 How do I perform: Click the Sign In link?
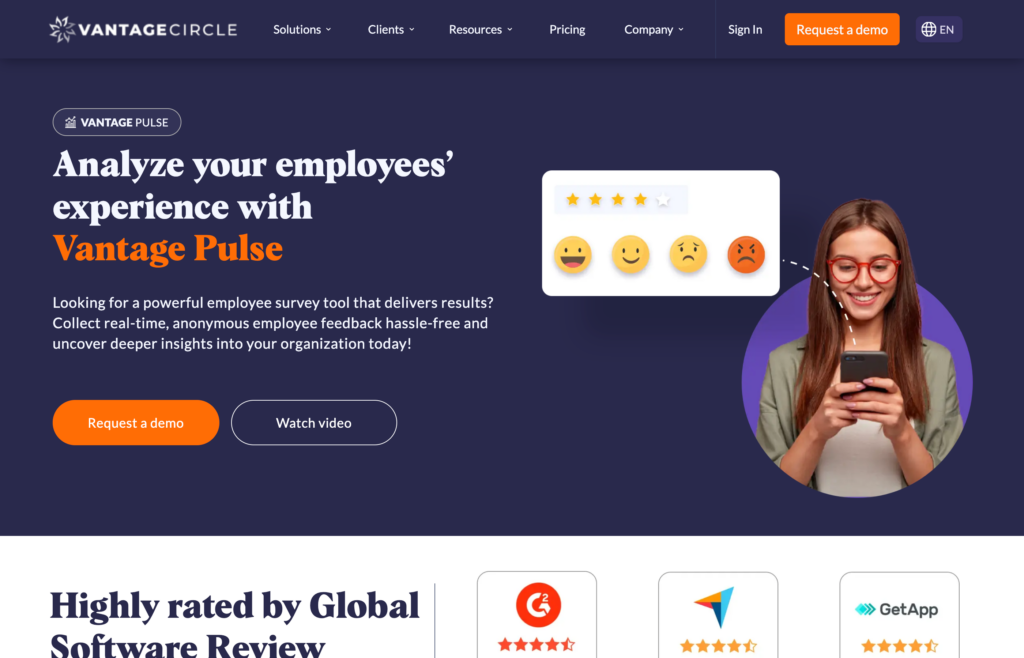tap(745, 29)
